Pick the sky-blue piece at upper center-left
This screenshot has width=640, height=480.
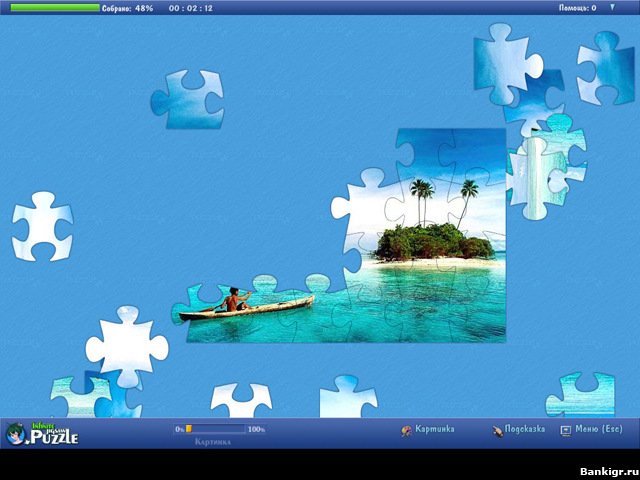pos(188,99)
